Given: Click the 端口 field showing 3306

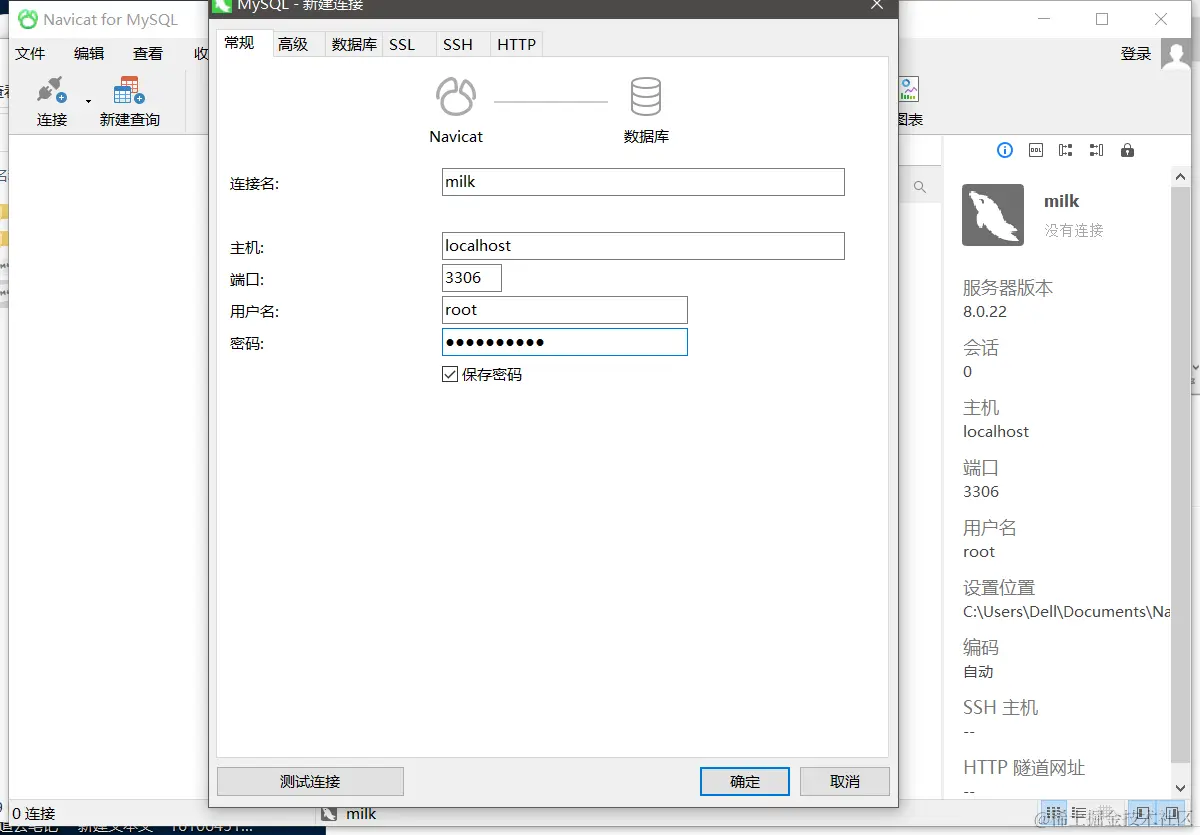Looking at the screenshot, I should [472, 278].
